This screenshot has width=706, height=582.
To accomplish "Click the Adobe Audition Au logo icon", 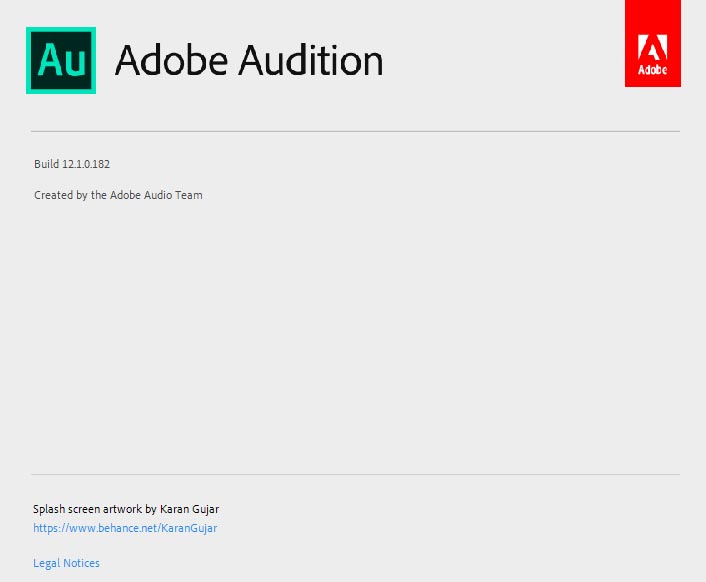I will [x=61, y=60].
